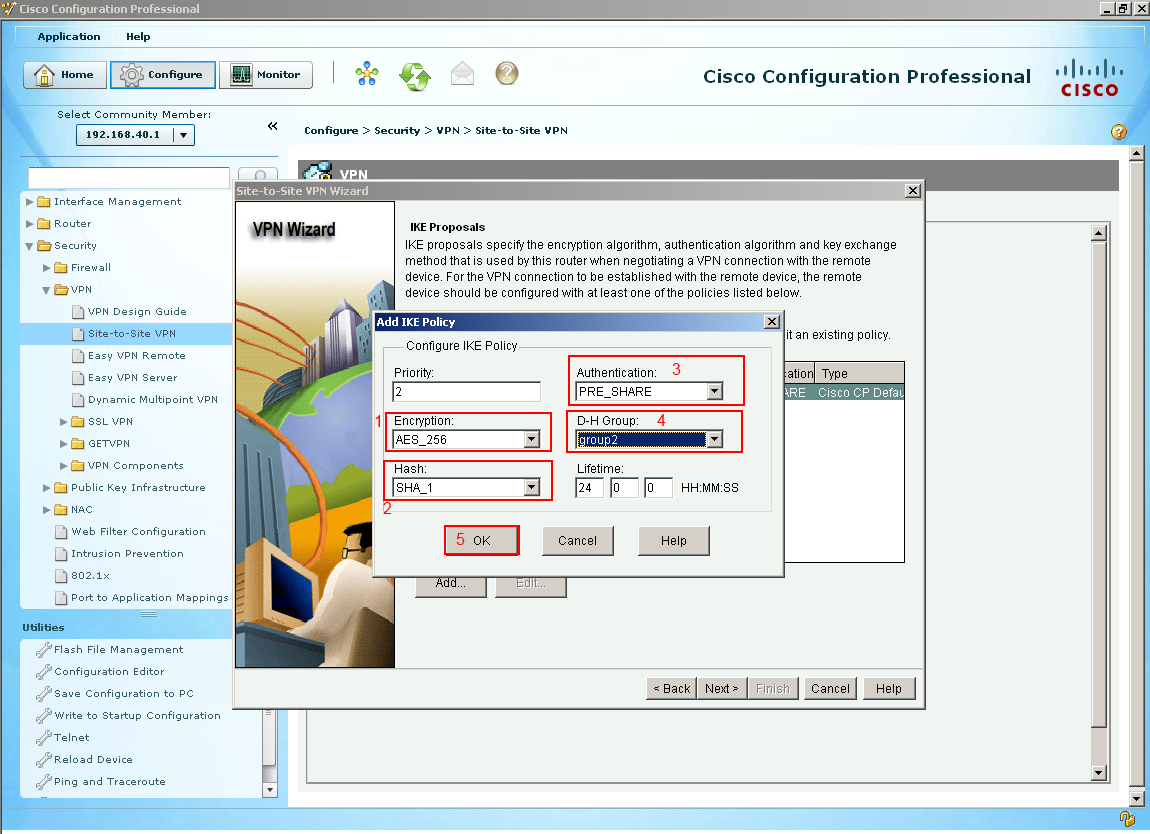This screenshot has width=1150, height=834.
Task: Open Flash File Management utility
Action: [x=118, y=650]
